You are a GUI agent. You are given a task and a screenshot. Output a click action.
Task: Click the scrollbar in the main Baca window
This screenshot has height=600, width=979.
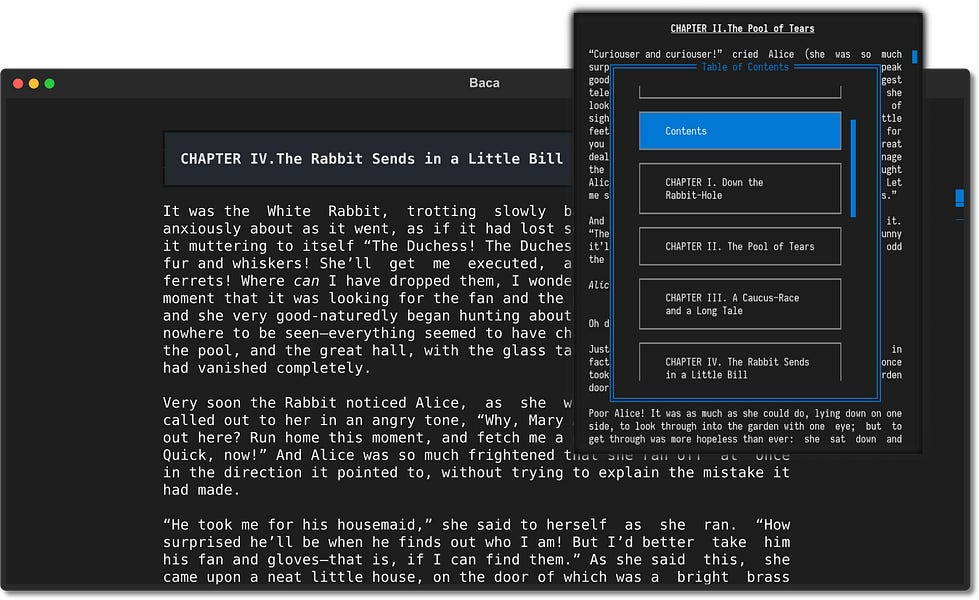tap(960, 198)
